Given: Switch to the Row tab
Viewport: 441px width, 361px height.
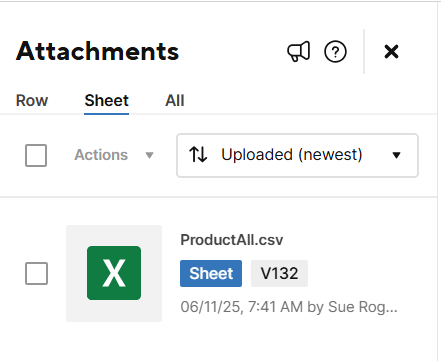Looking at the screenshot, I should [x=32, y=101].
